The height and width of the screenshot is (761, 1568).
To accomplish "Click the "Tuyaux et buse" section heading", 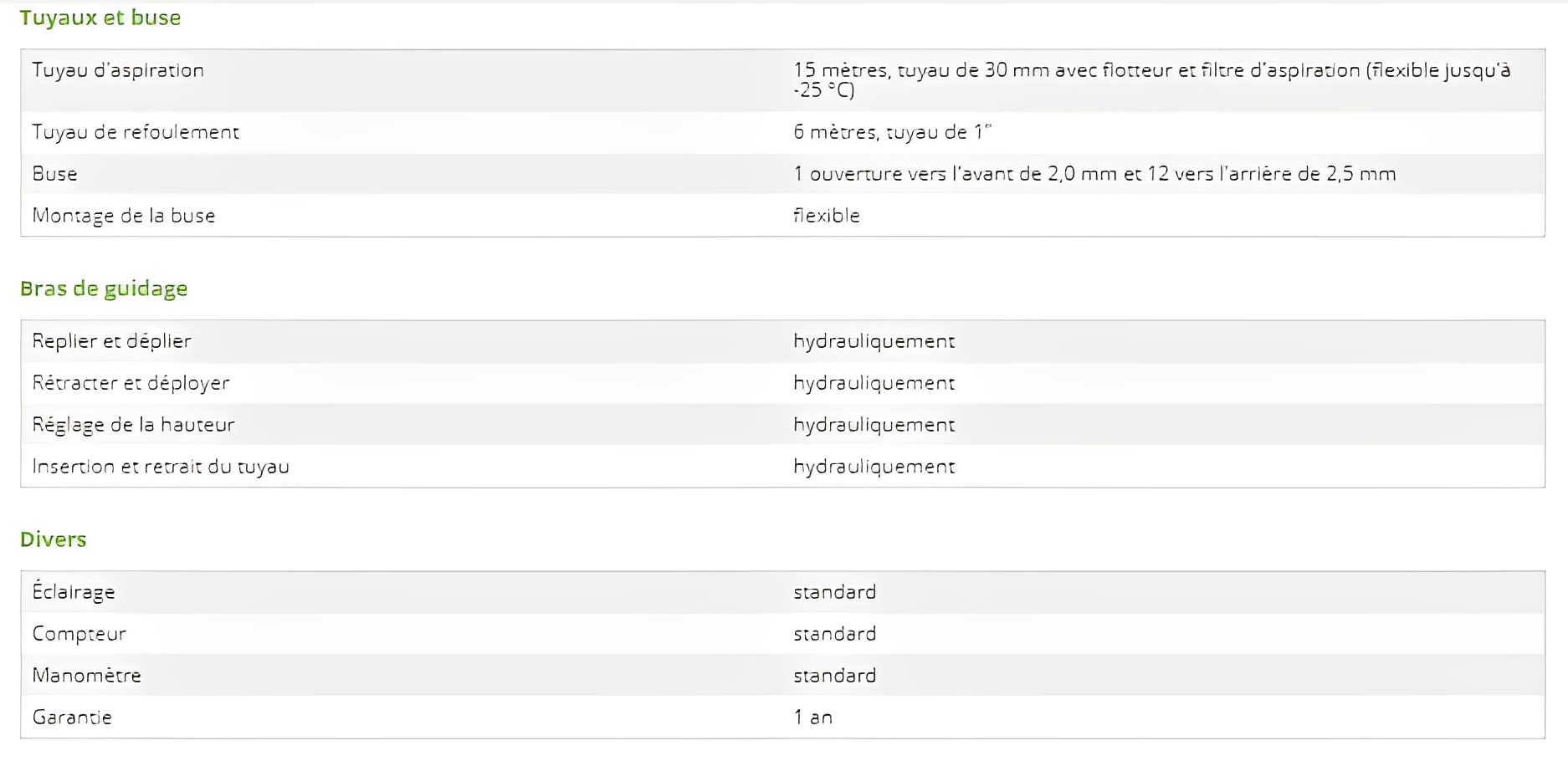I will [100, 18].
